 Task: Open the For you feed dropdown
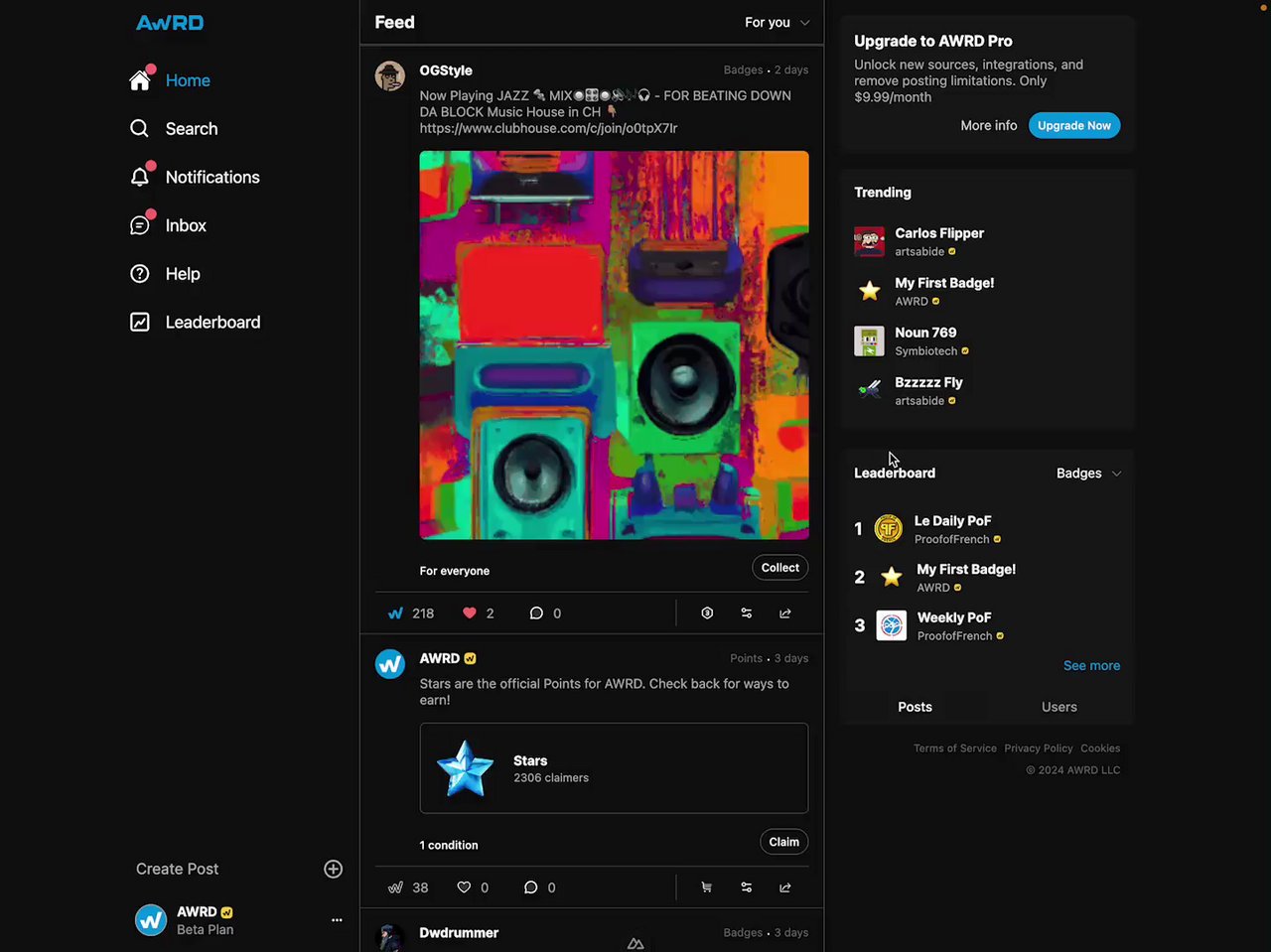pos(777,22)
